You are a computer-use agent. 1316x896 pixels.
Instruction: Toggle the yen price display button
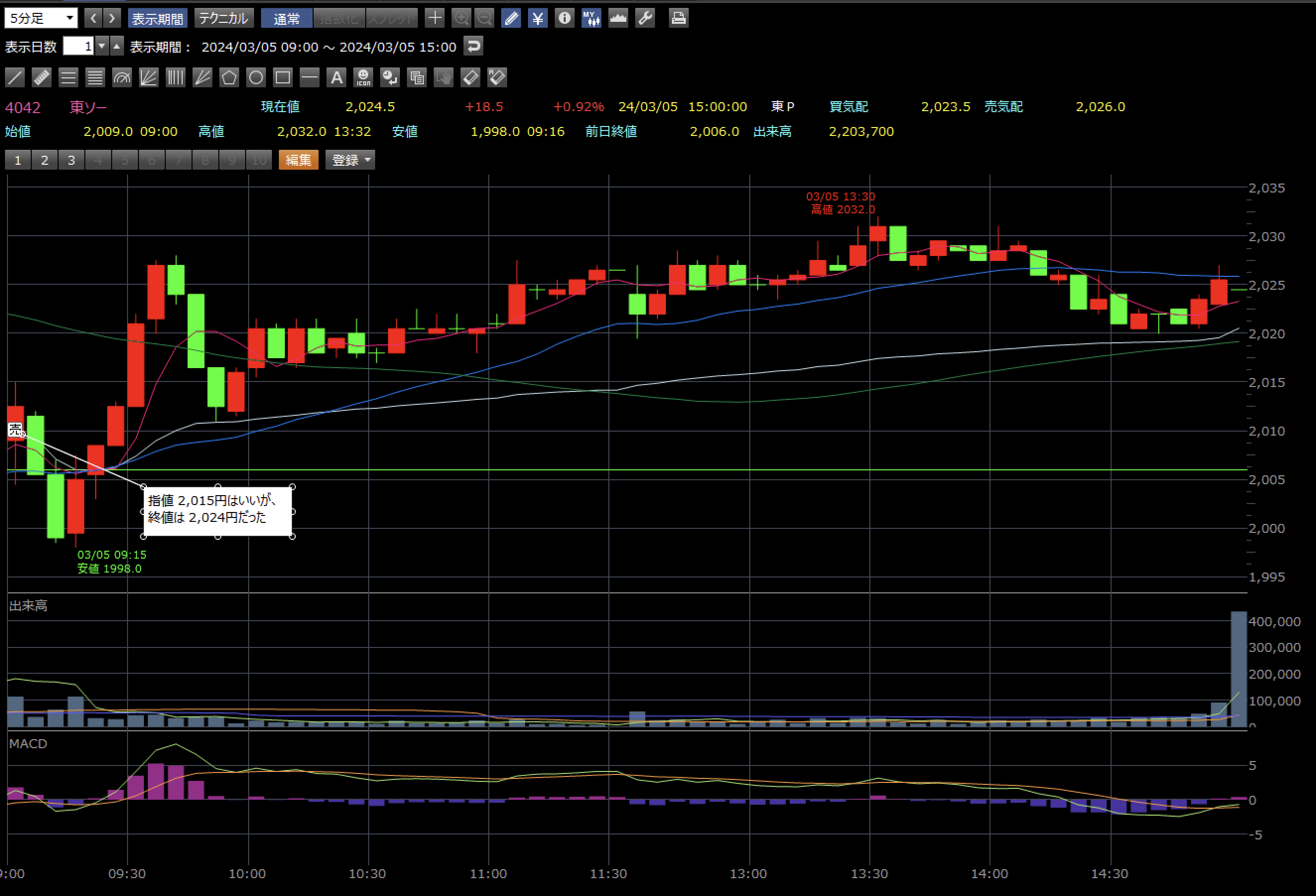pos(537,18)
